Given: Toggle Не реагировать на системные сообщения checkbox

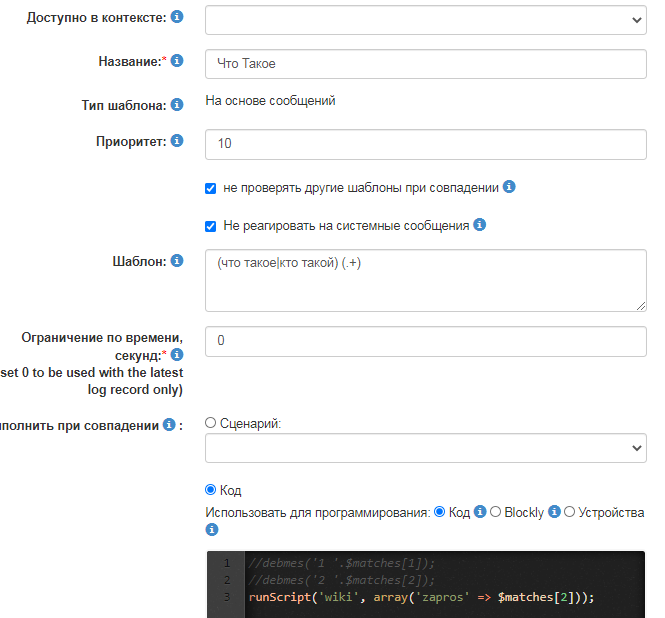Looking at the screenshot, I should [x=210, y=226].
